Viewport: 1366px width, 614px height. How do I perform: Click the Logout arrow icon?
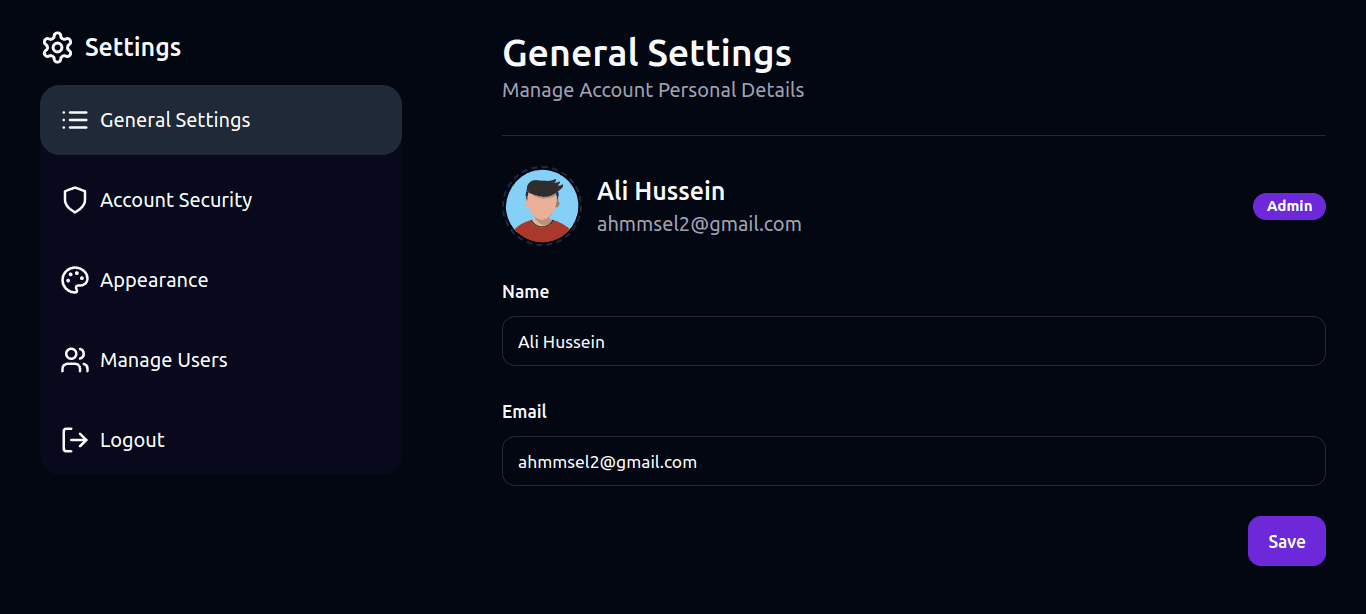pyautogui.click(x=75, y=440)
